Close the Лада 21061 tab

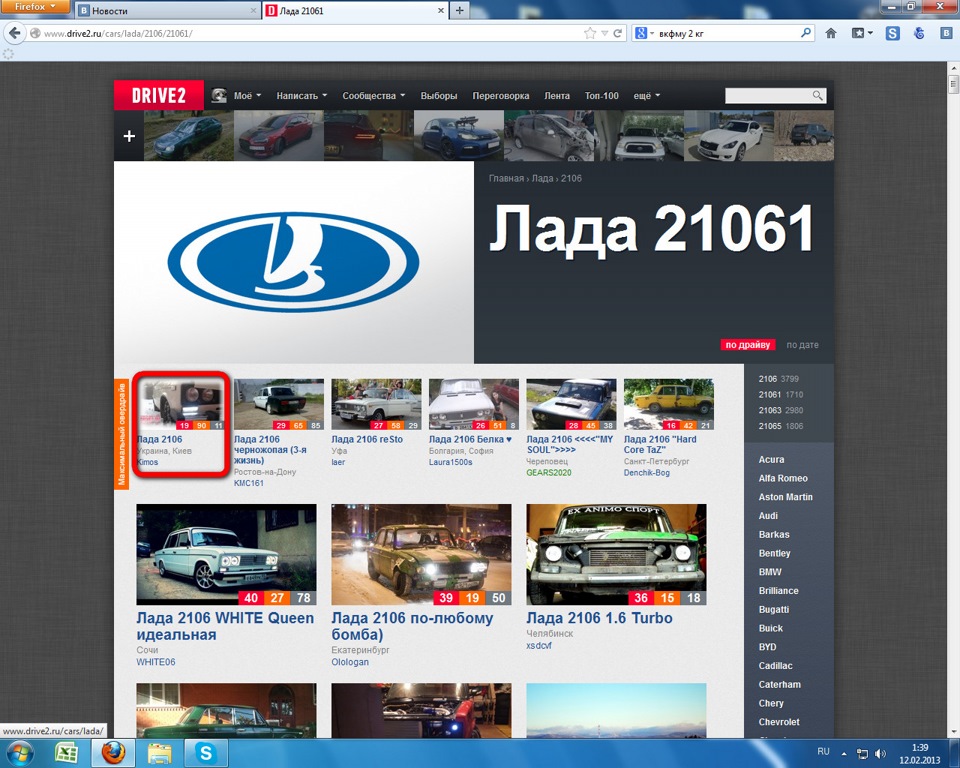click(x=440, y=10)
